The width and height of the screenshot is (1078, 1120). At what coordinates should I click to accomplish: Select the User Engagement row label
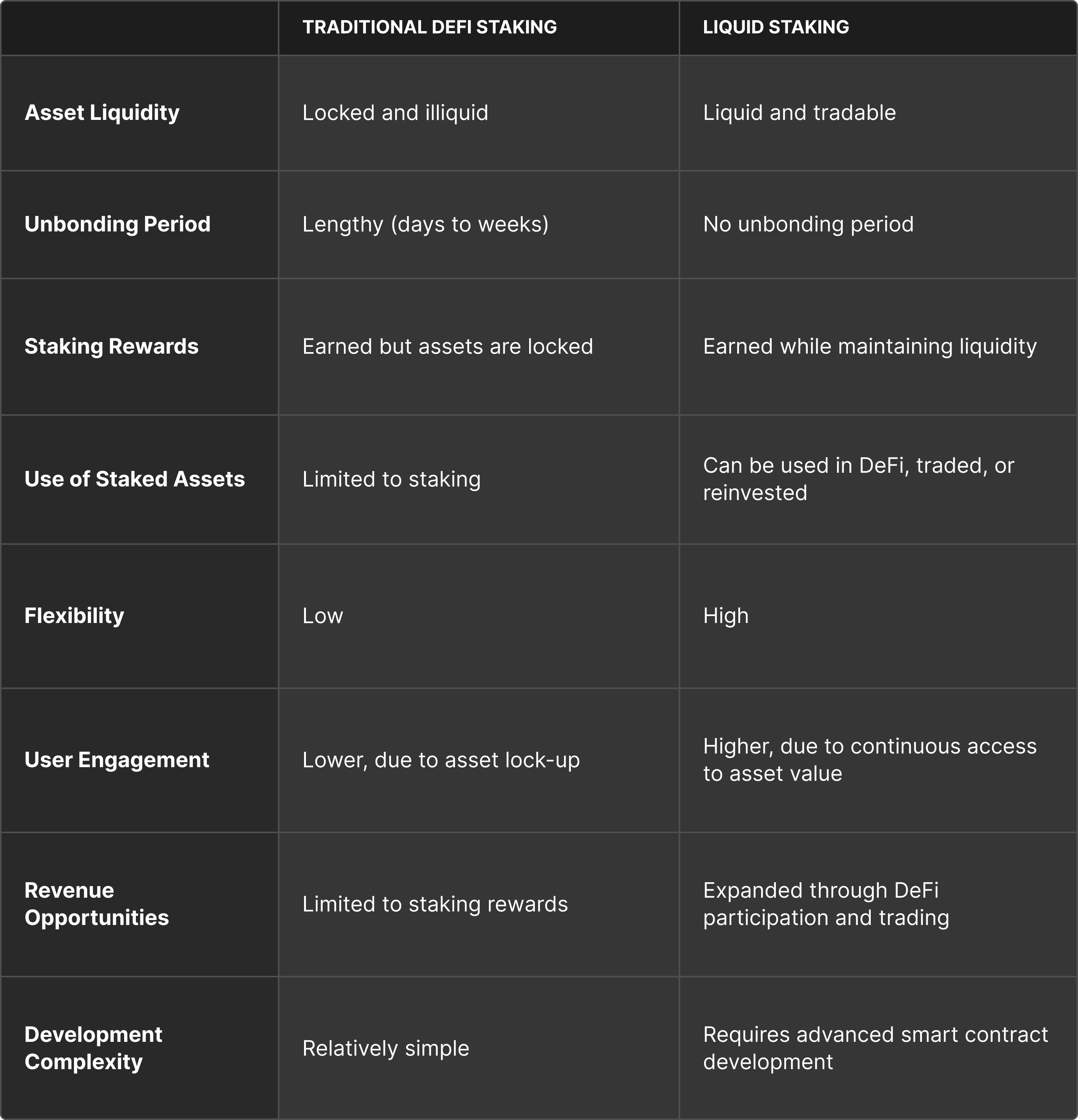[x=117, y=760]
